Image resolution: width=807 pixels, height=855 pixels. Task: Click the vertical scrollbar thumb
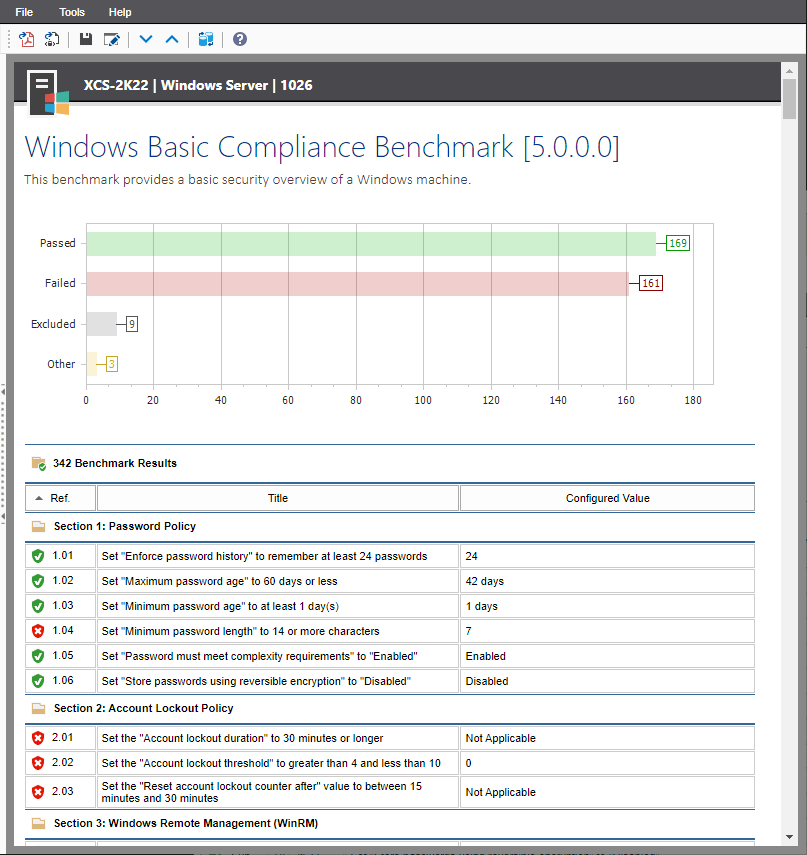click(x=789, y=99)
